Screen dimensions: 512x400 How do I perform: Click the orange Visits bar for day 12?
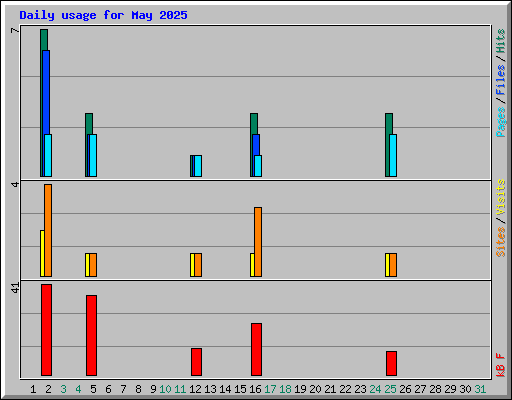[x=198, y=265]
